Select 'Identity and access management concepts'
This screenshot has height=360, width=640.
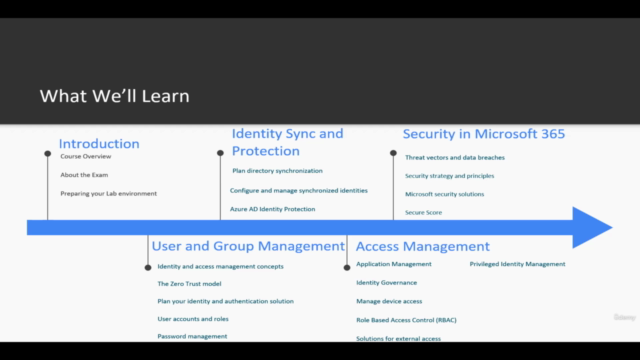coord(220,267)
